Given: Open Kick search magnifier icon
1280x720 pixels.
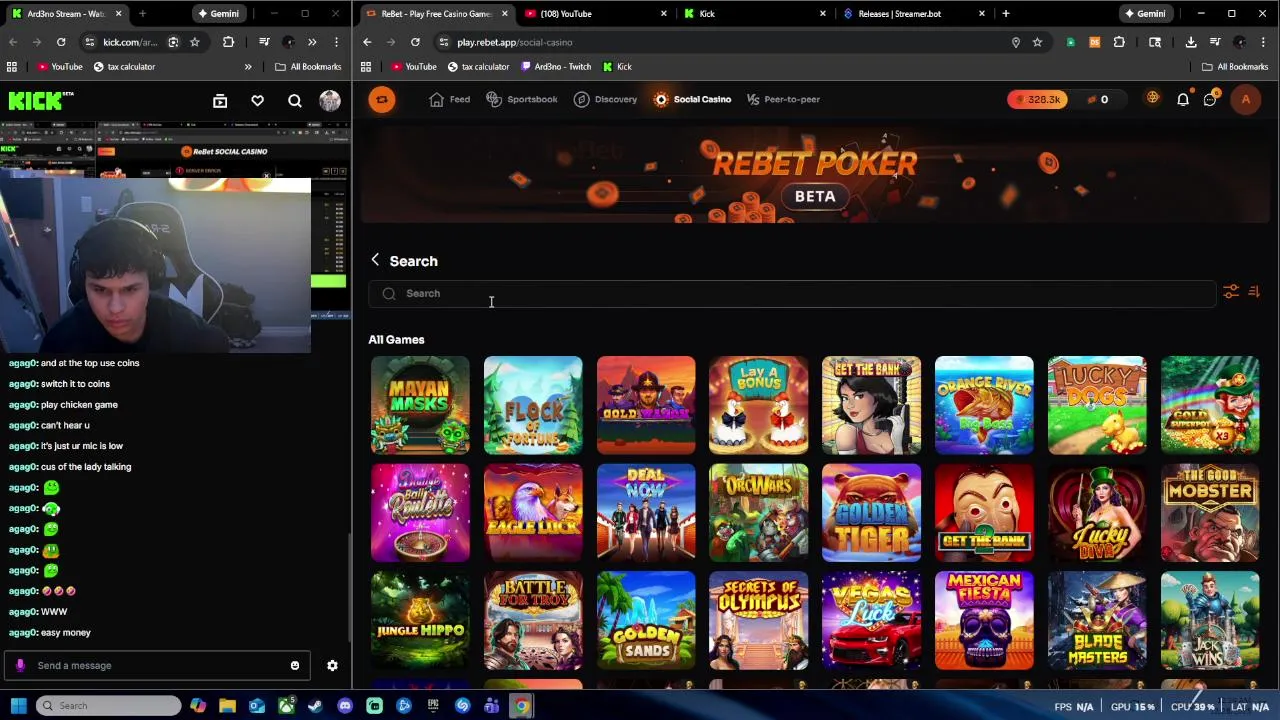Looking at the screenshot, I should [x=295, y=100].
